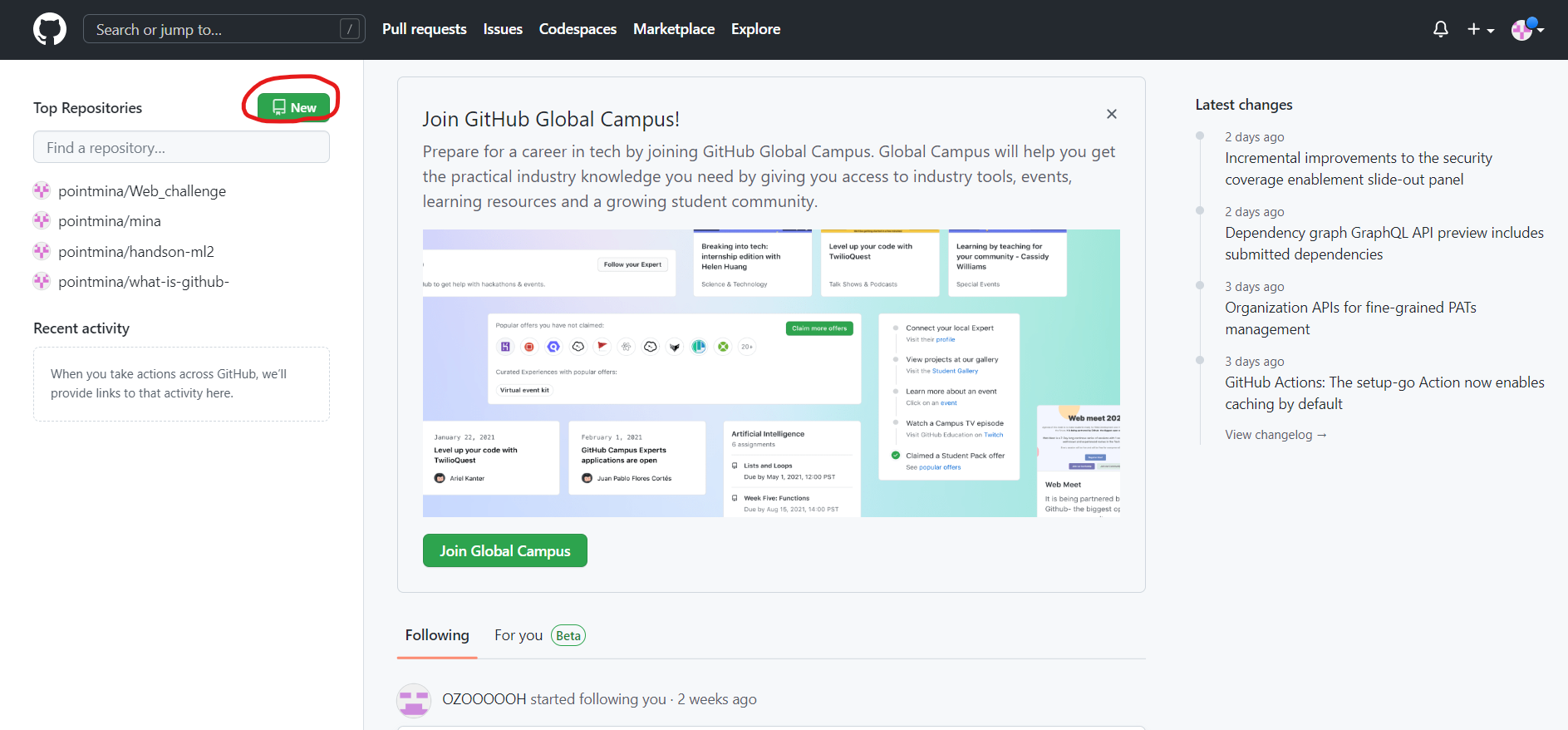Open Pull requests in top navigation
The width and height of the screenshot is (1568, 730).
[425, 29]
